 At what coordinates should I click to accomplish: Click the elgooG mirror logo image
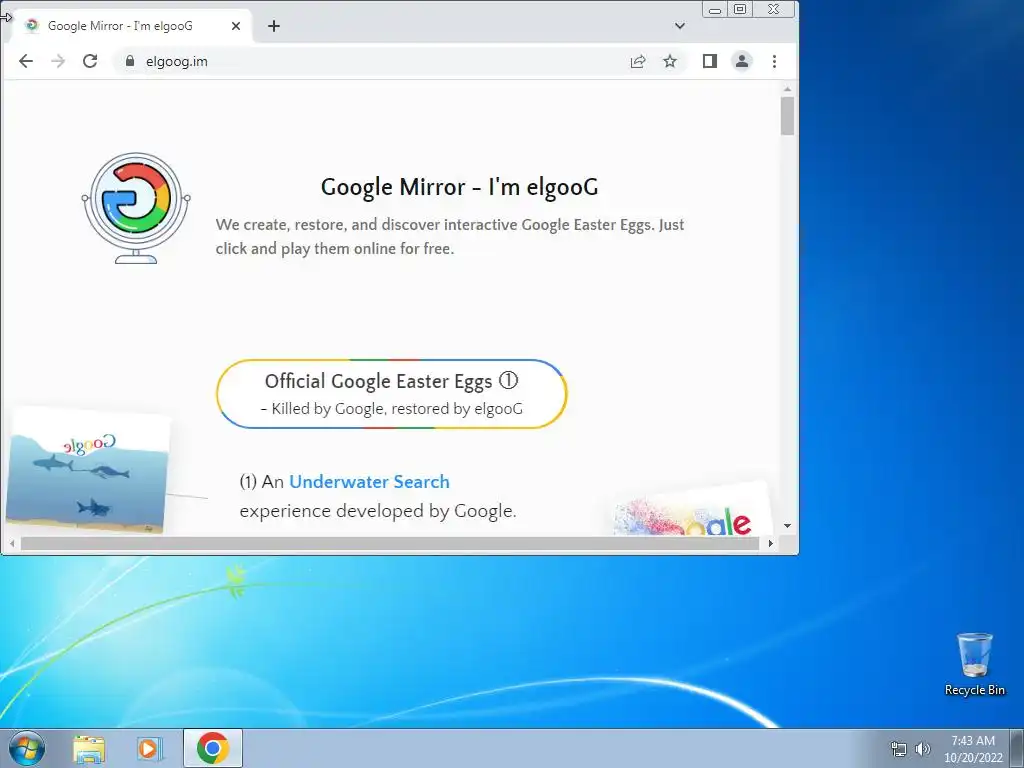(x=136, y=208)
